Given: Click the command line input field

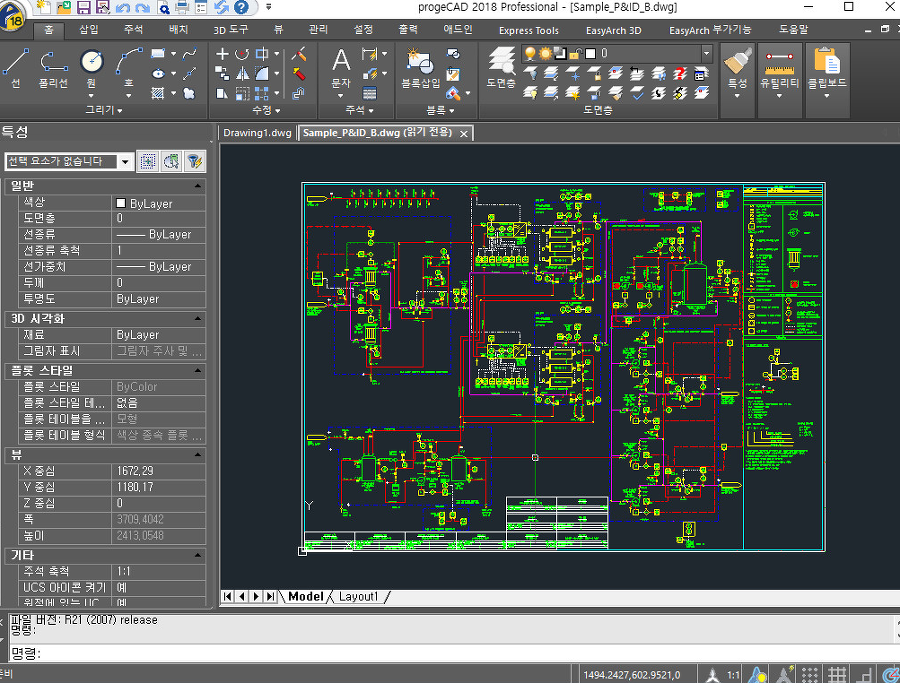Looking at the screenshot, I should click(453, 653).
